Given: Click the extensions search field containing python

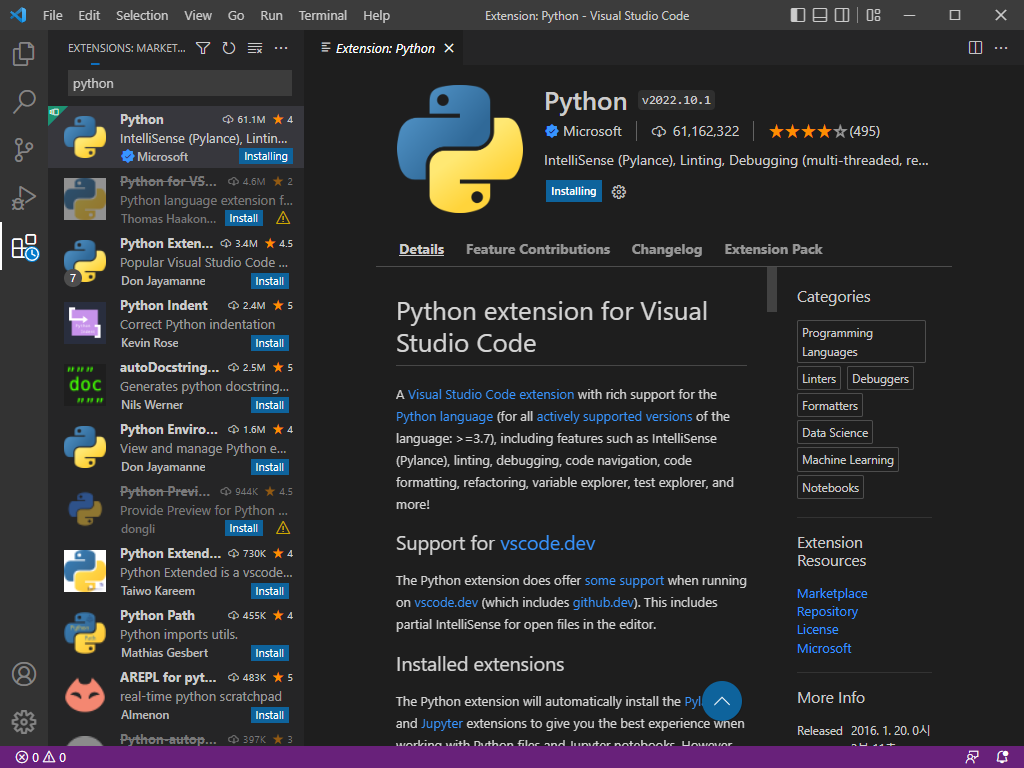Looking at the screenshot, I should click(x=180, y=84).
